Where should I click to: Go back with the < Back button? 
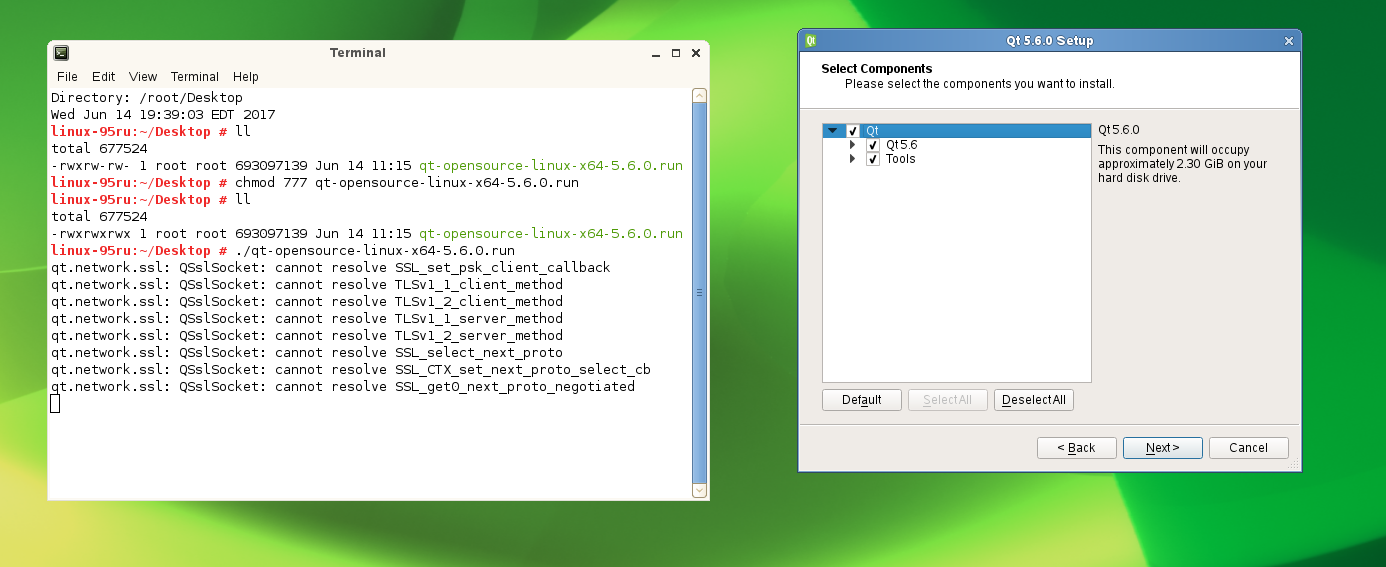click(x=1077, y=448)
